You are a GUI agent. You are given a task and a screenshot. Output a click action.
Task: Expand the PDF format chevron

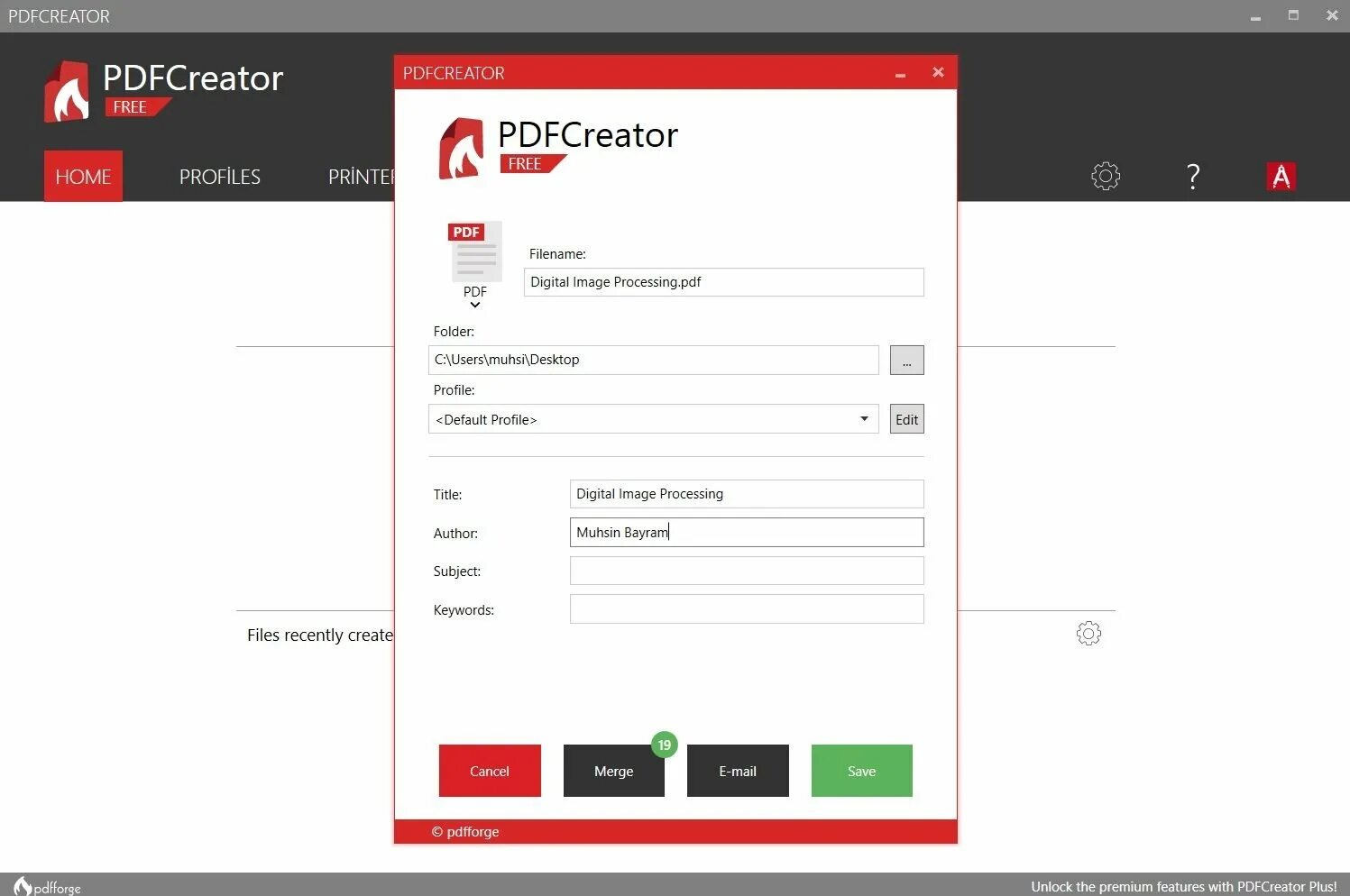click(x=475, y=305)
